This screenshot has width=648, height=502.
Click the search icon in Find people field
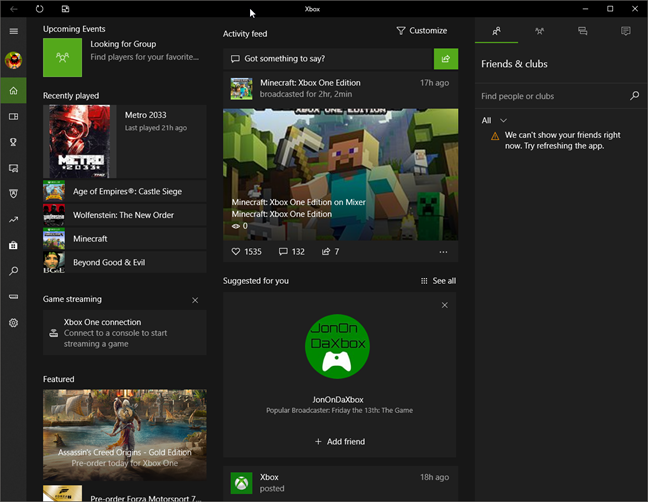tap(634, 96)
